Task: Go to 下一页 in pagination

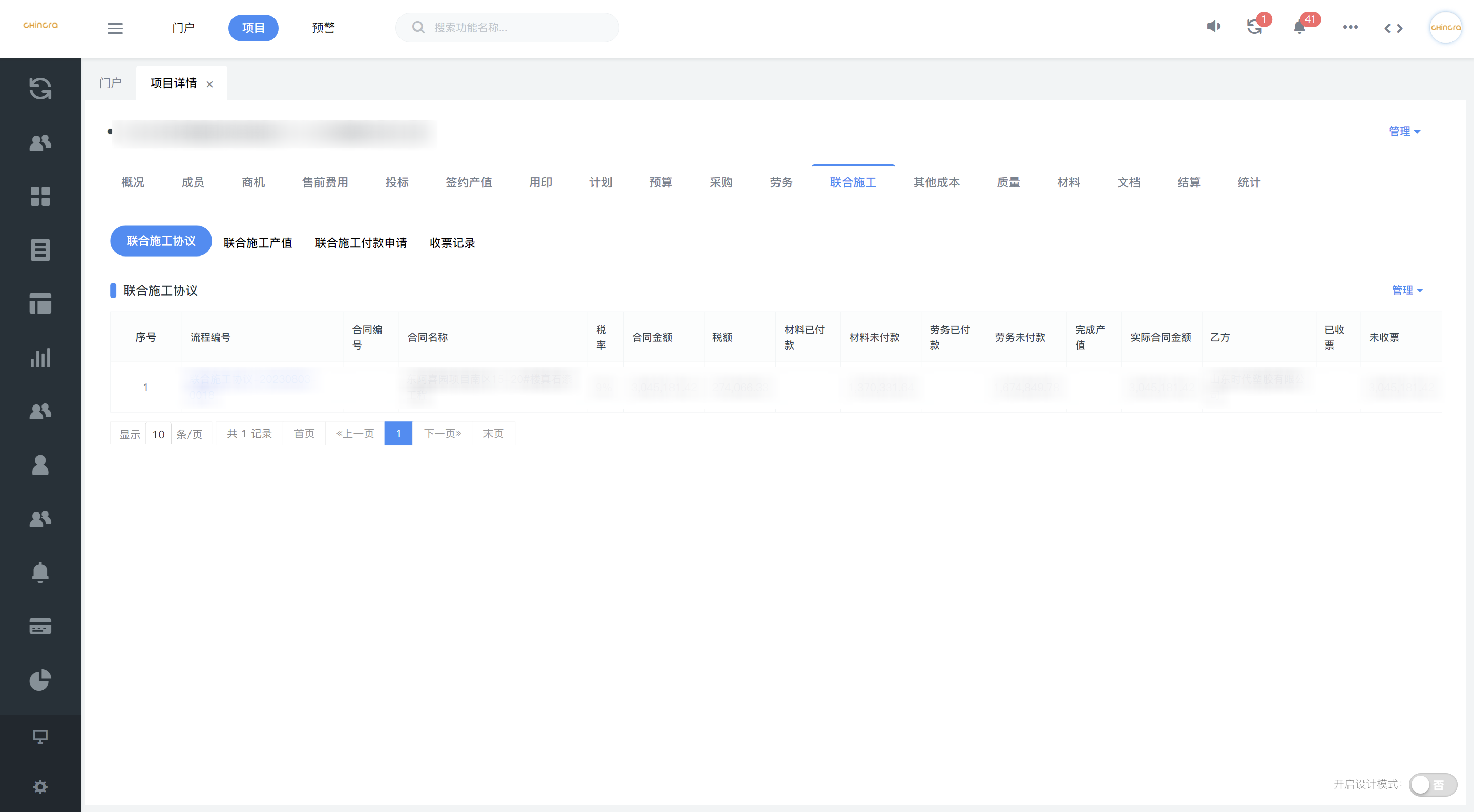Action: (443, 434)
